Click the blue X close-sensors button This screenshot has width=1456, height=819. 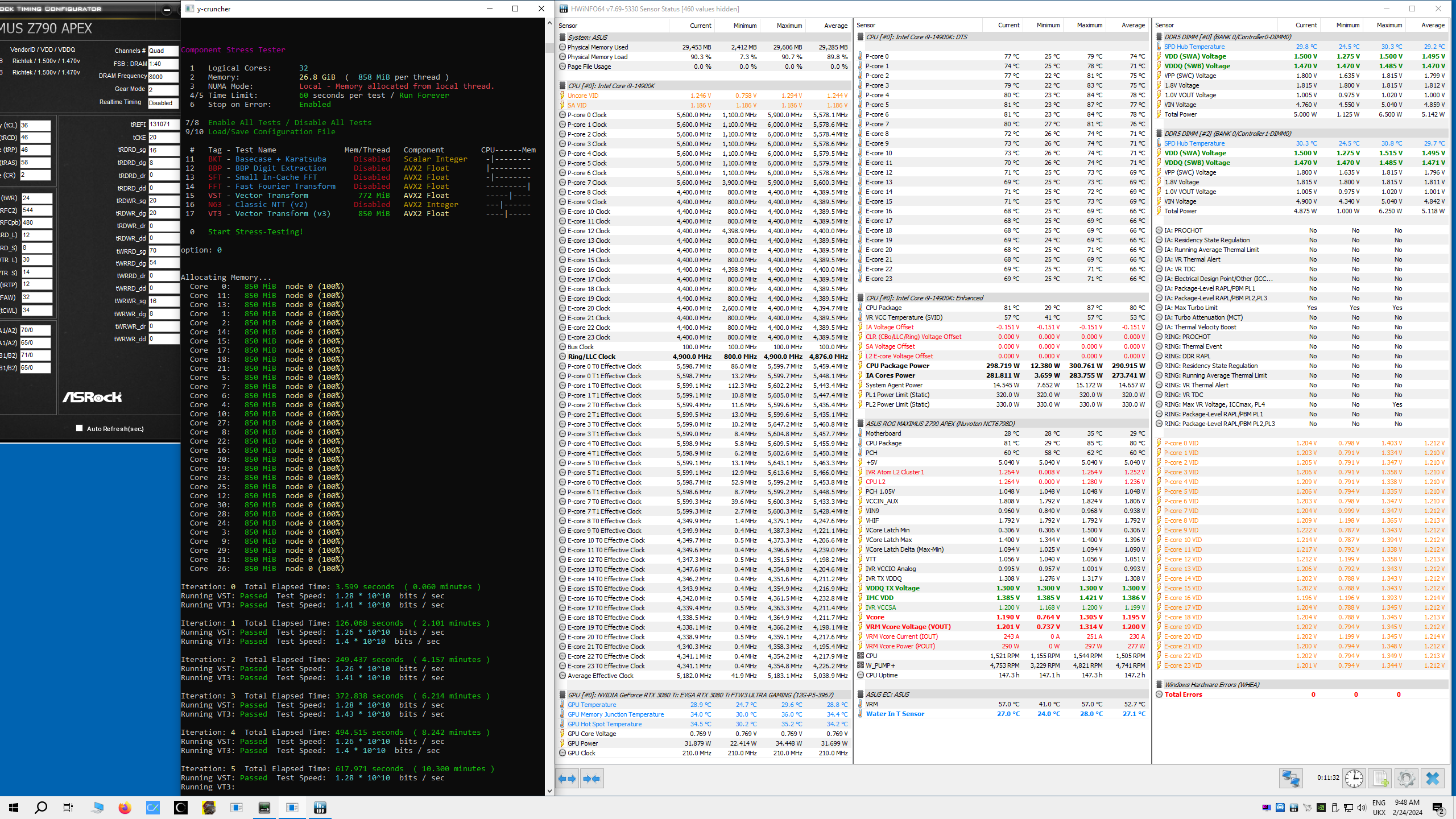coord(1432,778)
